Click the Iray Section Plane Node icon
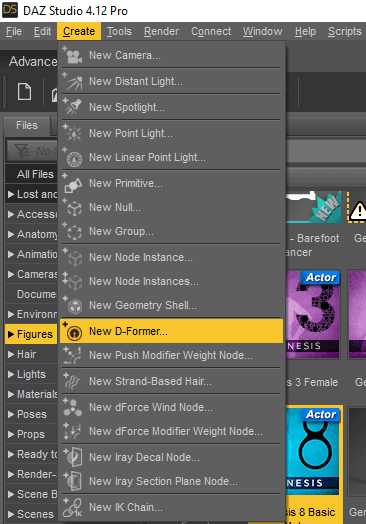The width and height of the screenshot is (366, 524). 74,482
